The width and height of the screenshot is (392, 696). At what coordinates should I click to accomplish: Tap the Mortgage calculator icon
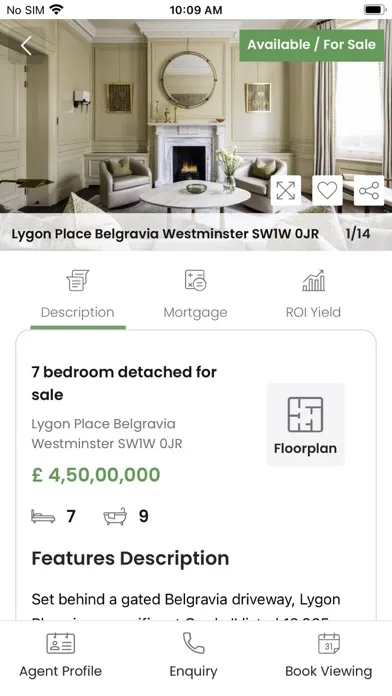[195, 281]
